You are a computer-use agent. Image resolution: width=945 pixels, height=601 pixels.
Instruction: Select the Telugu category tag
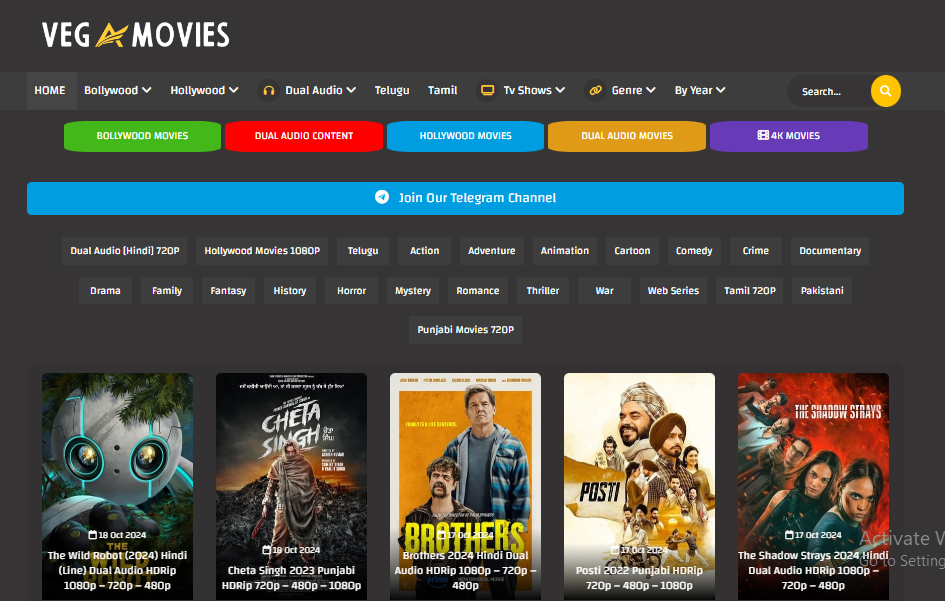363,251
